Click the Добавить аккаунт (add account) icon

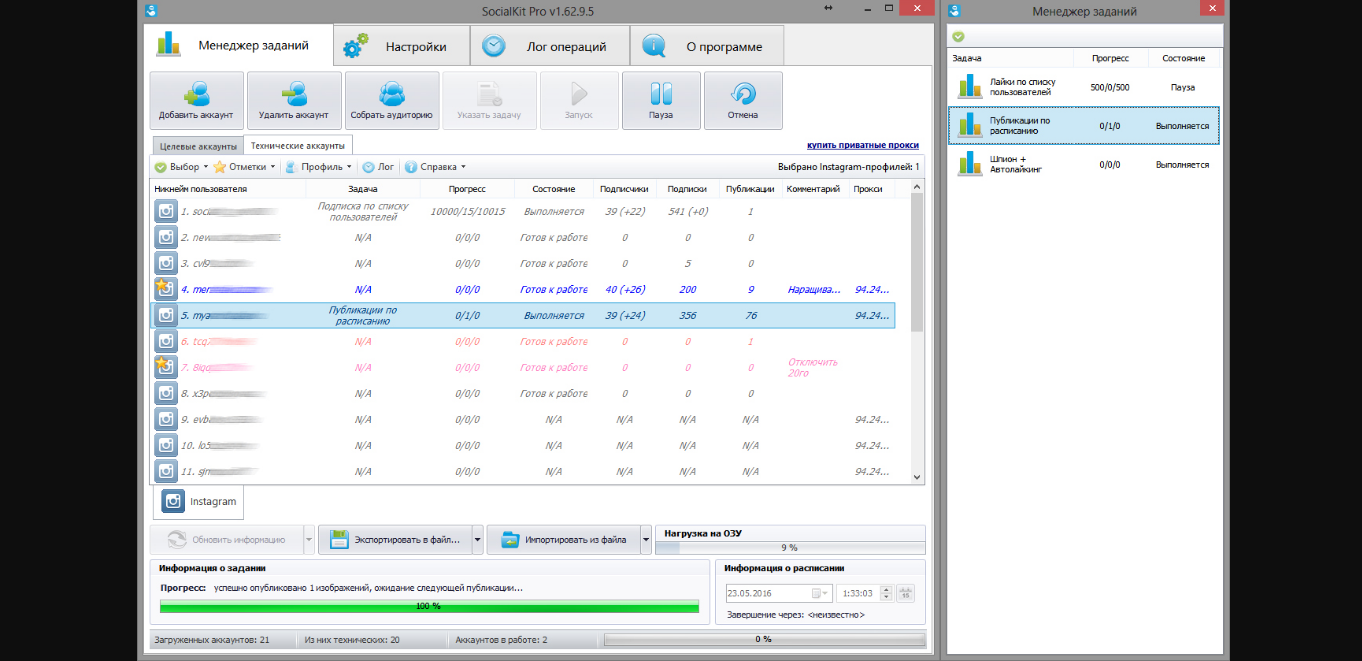(196, 94)
